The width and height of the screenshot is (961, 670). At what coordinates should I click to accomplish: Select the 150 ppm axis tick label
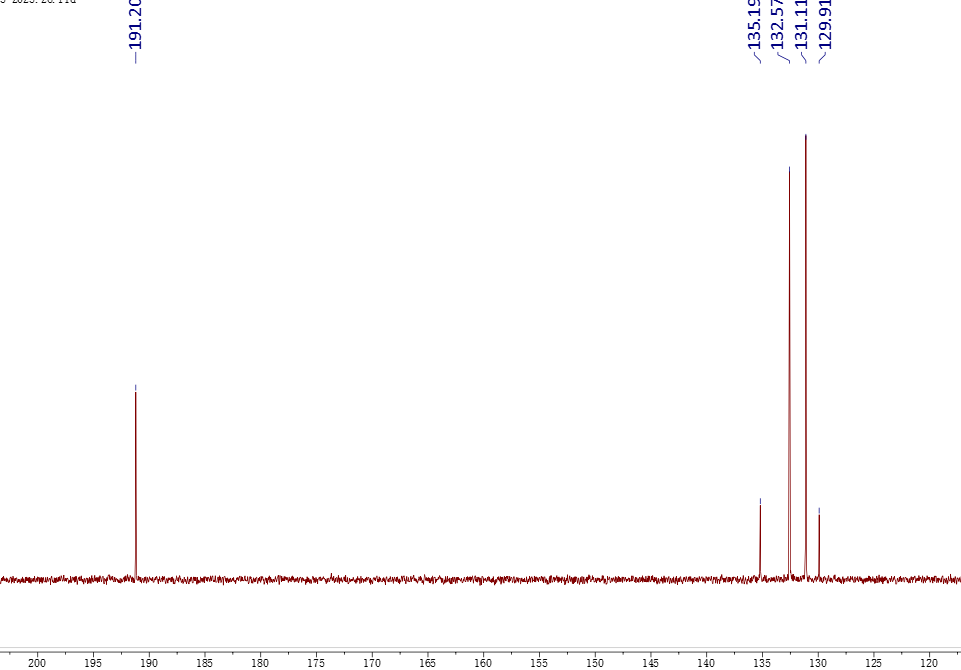click(x=595, y=662)
